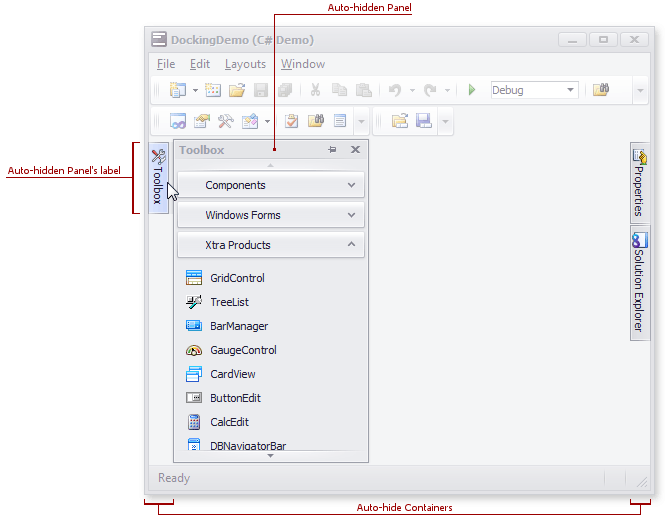The image size is (665, 517).
Task: Close the Toolbox panel
Action: coord(355,150)
